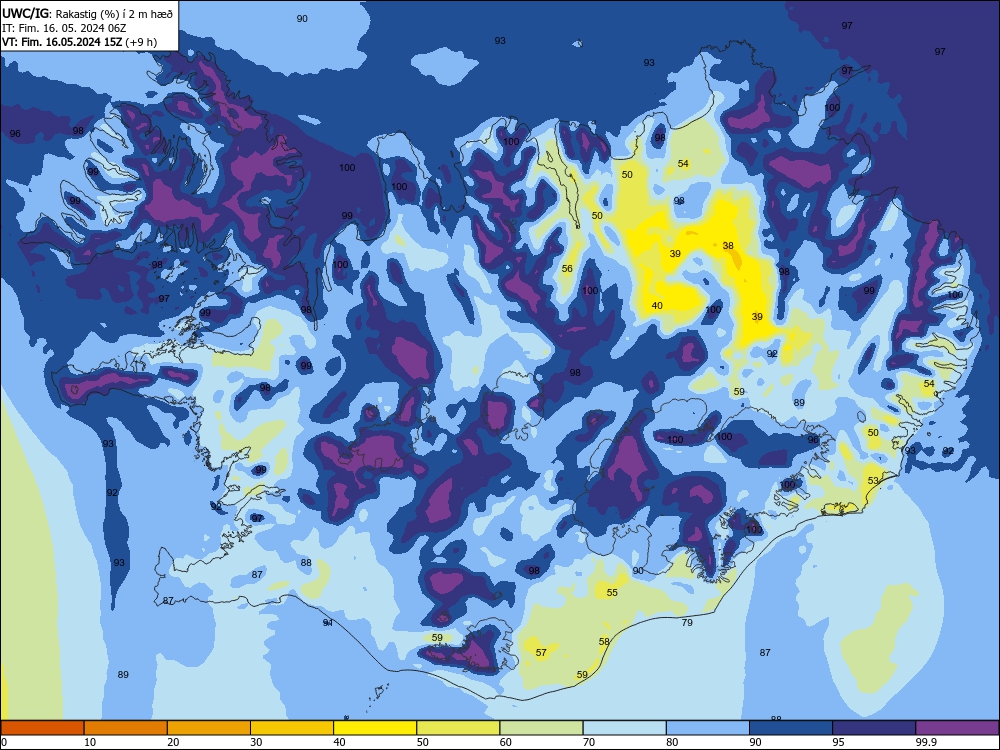
Task: Click the legend label '10'
Action: 90,742
